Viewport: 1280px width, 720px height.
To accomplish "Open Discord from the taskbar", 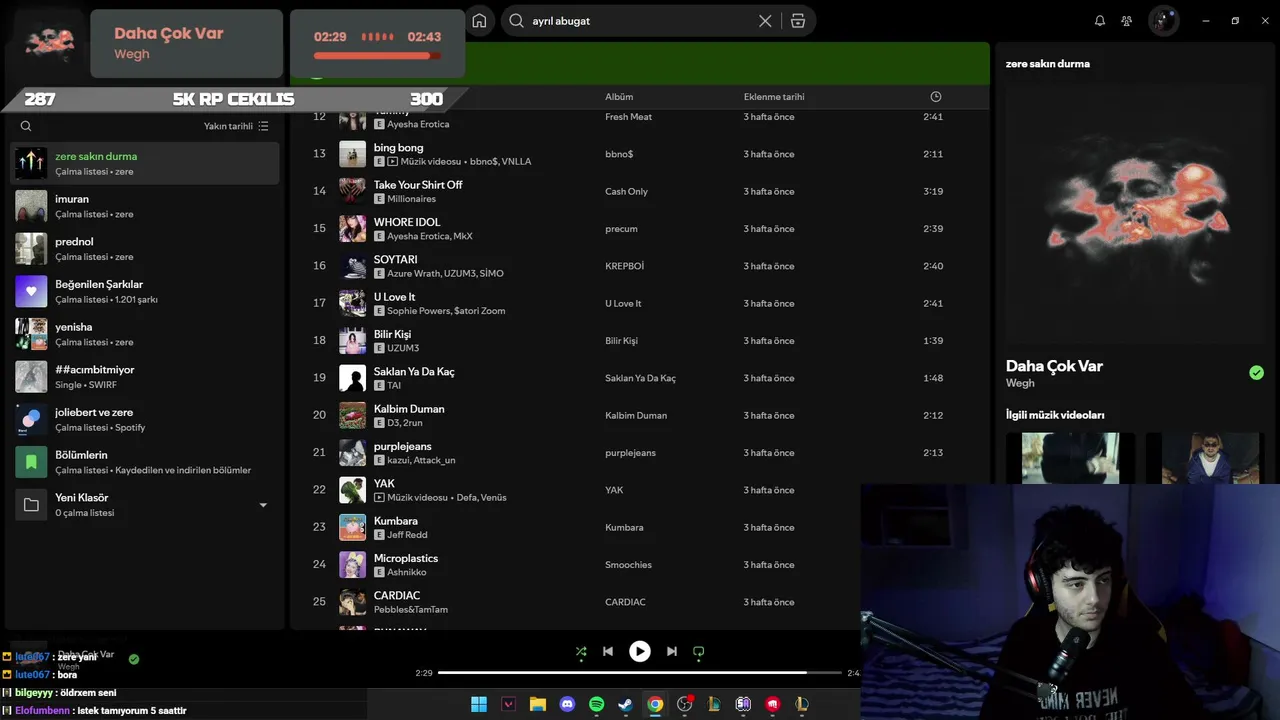I will tap(567, 704).
